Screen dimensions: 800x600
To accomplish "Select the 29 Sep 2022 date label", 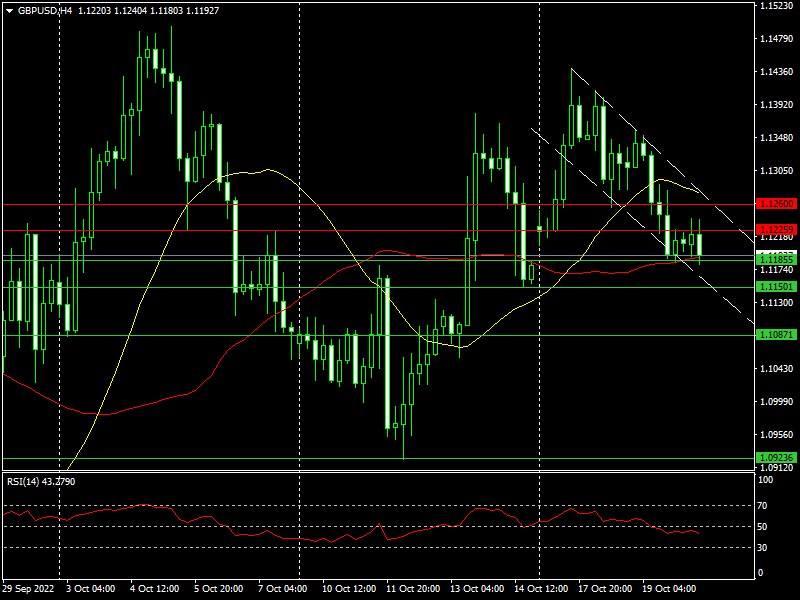I will [x=28, y=589].
